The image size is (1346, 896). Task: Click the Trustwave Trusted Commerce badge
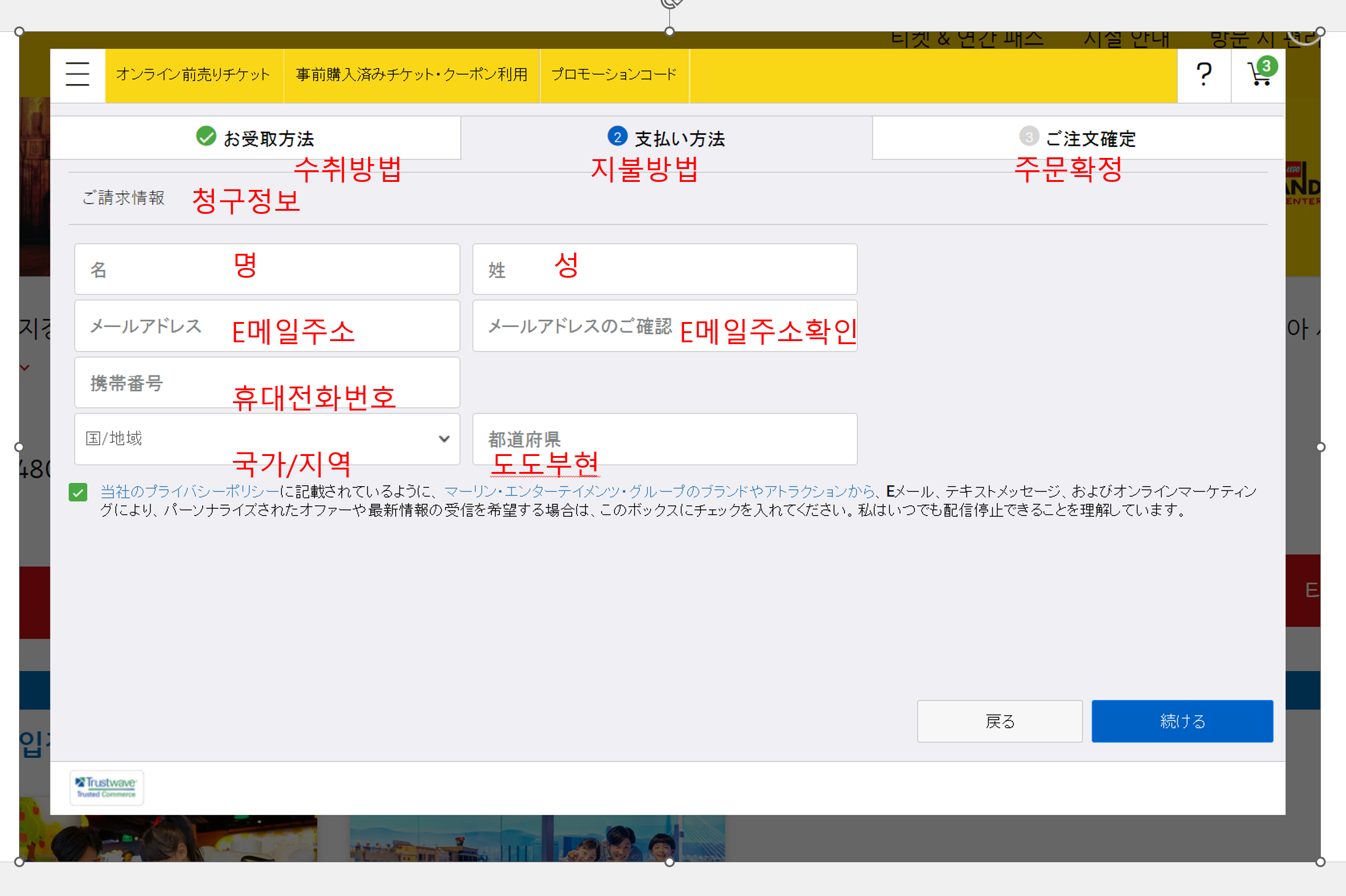pyautogui.click(x=106, y=787)
